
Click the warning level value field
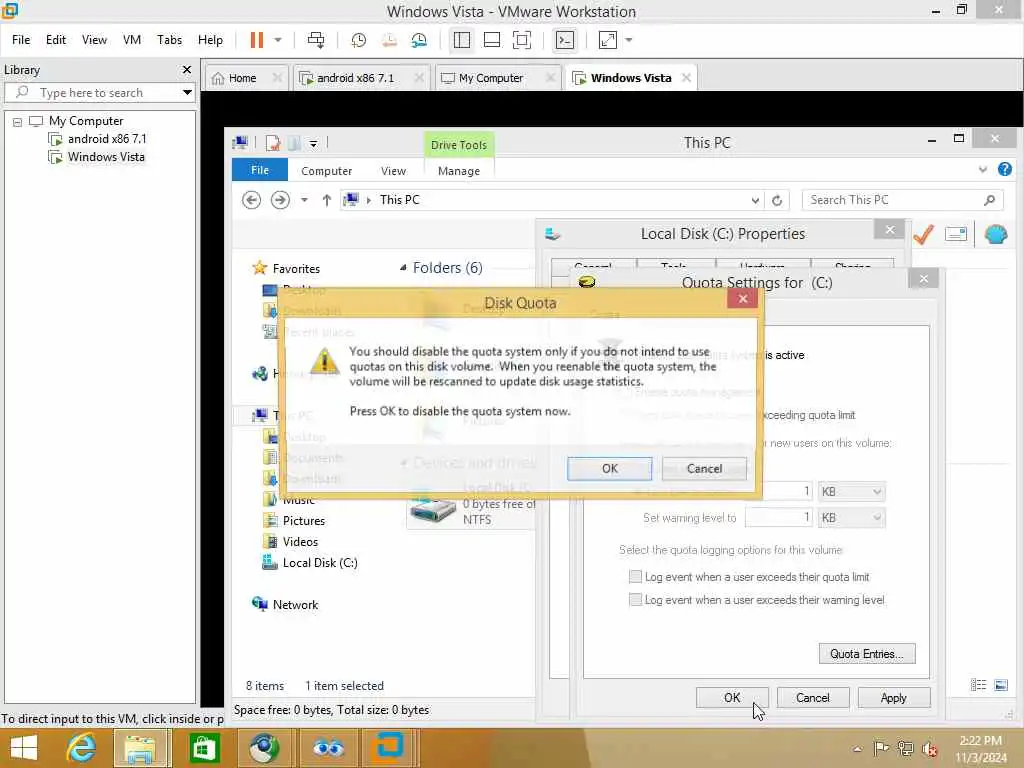tap(778, 518)
